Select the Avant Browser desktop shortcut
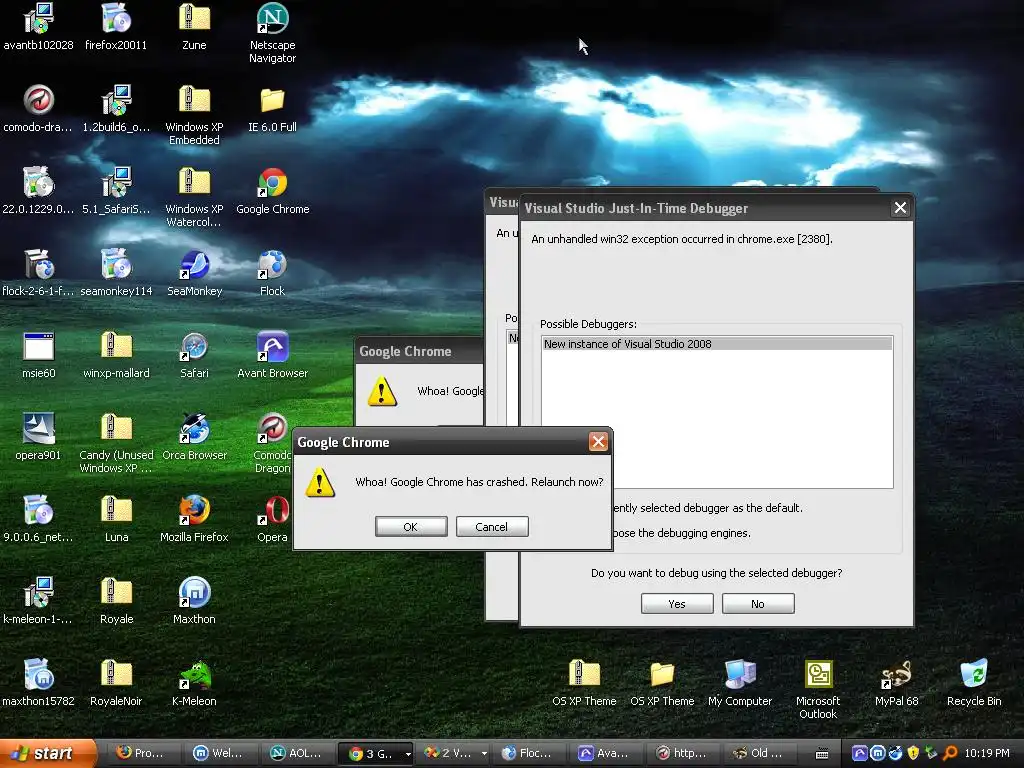Screen dimensions: 1024x768 pyautogui.click(x=272, y=355)
